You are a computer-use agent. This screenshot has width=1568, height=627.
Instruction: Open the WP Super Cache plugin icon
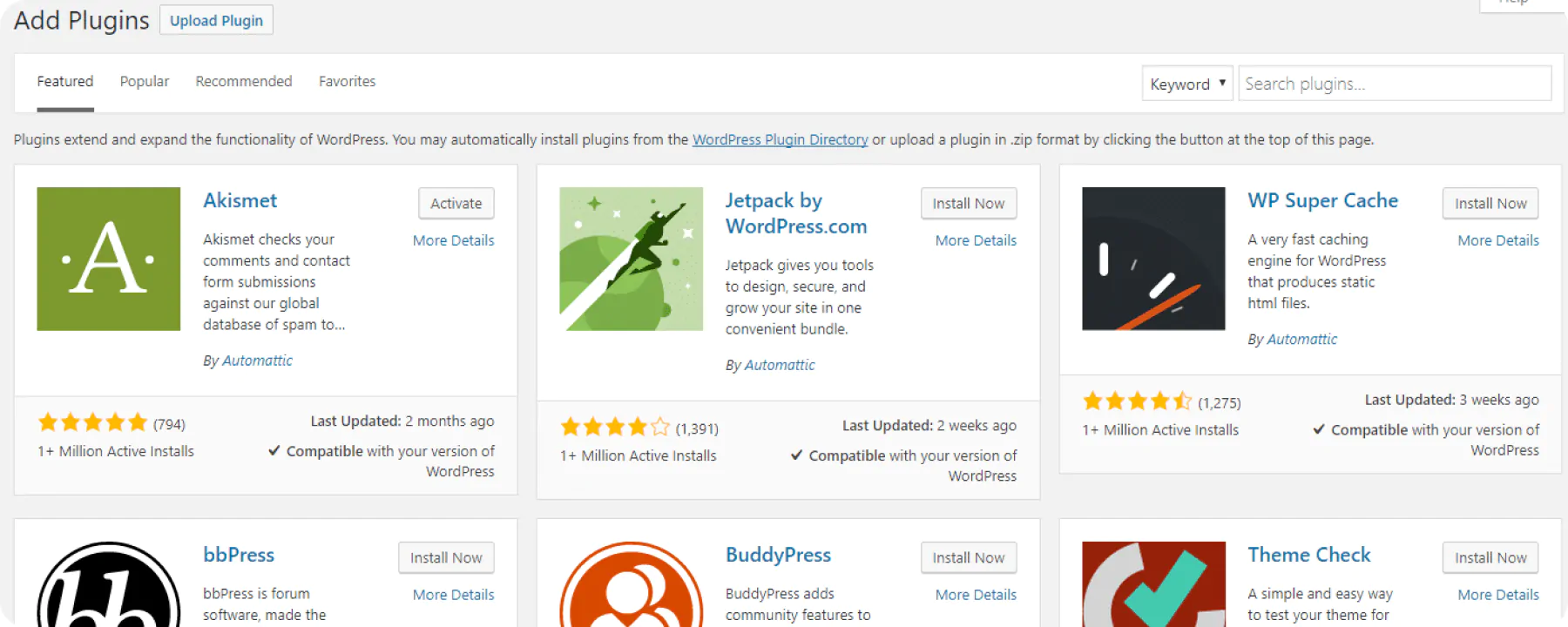pyautogui.click(x=1153, y=259)
